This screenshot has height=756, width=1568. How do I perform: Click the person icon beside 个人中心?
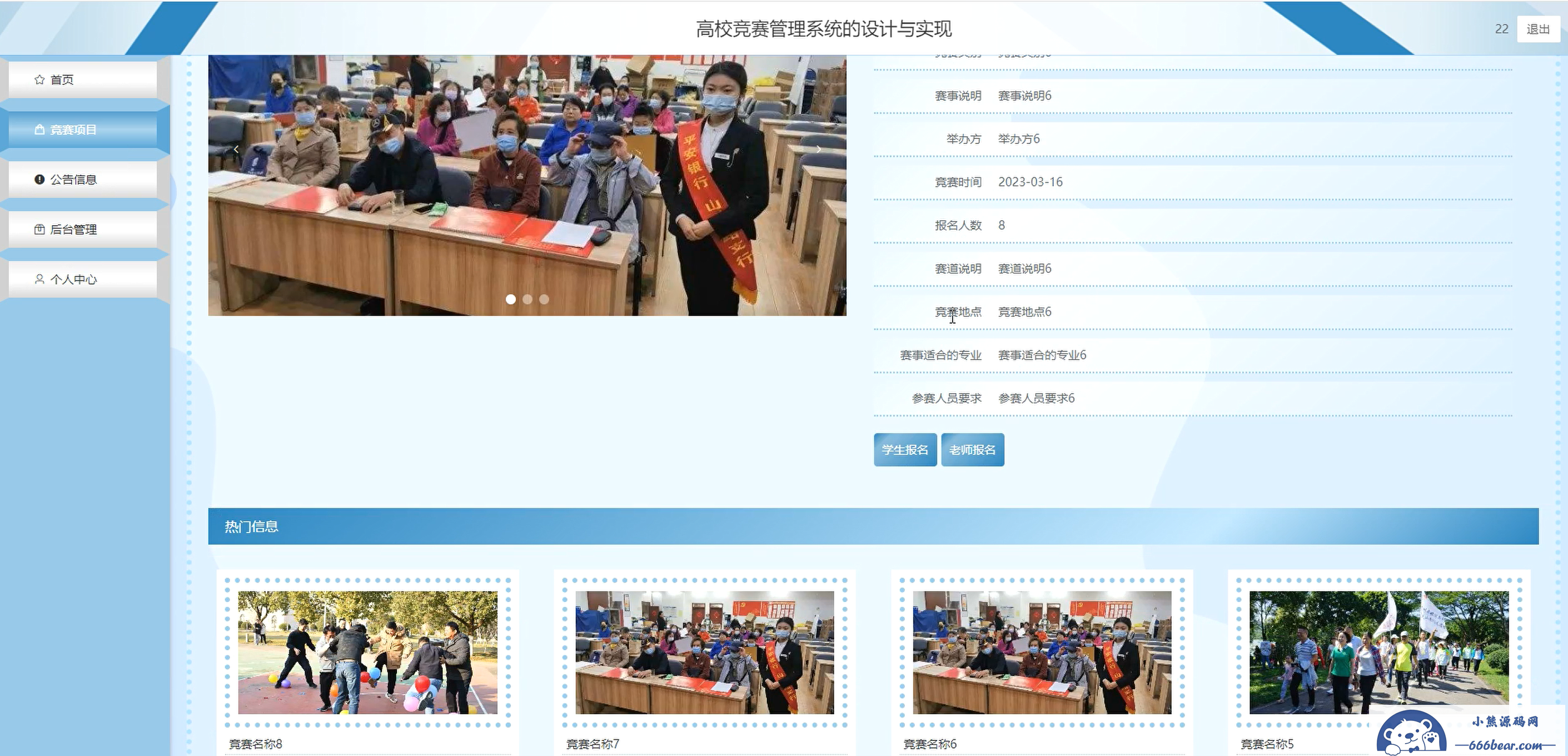[39, 280]
